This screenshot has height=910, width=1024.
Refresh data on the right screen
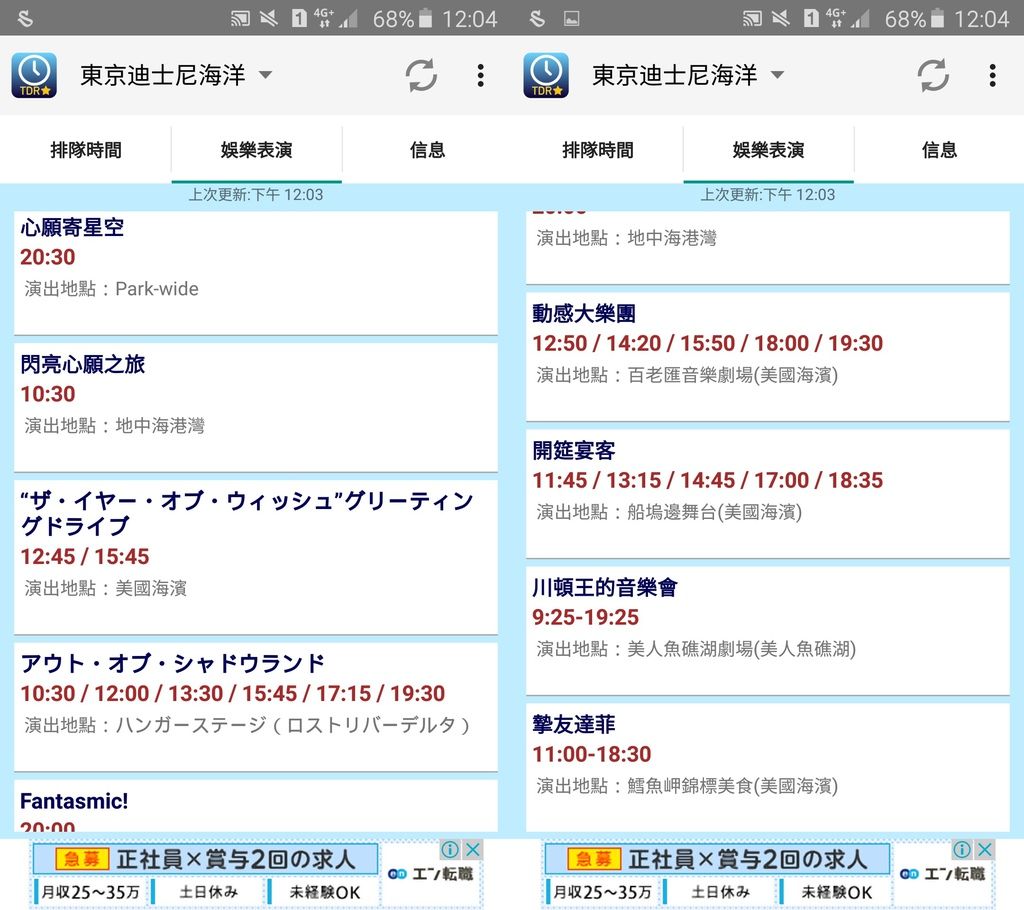coord(933,76)
